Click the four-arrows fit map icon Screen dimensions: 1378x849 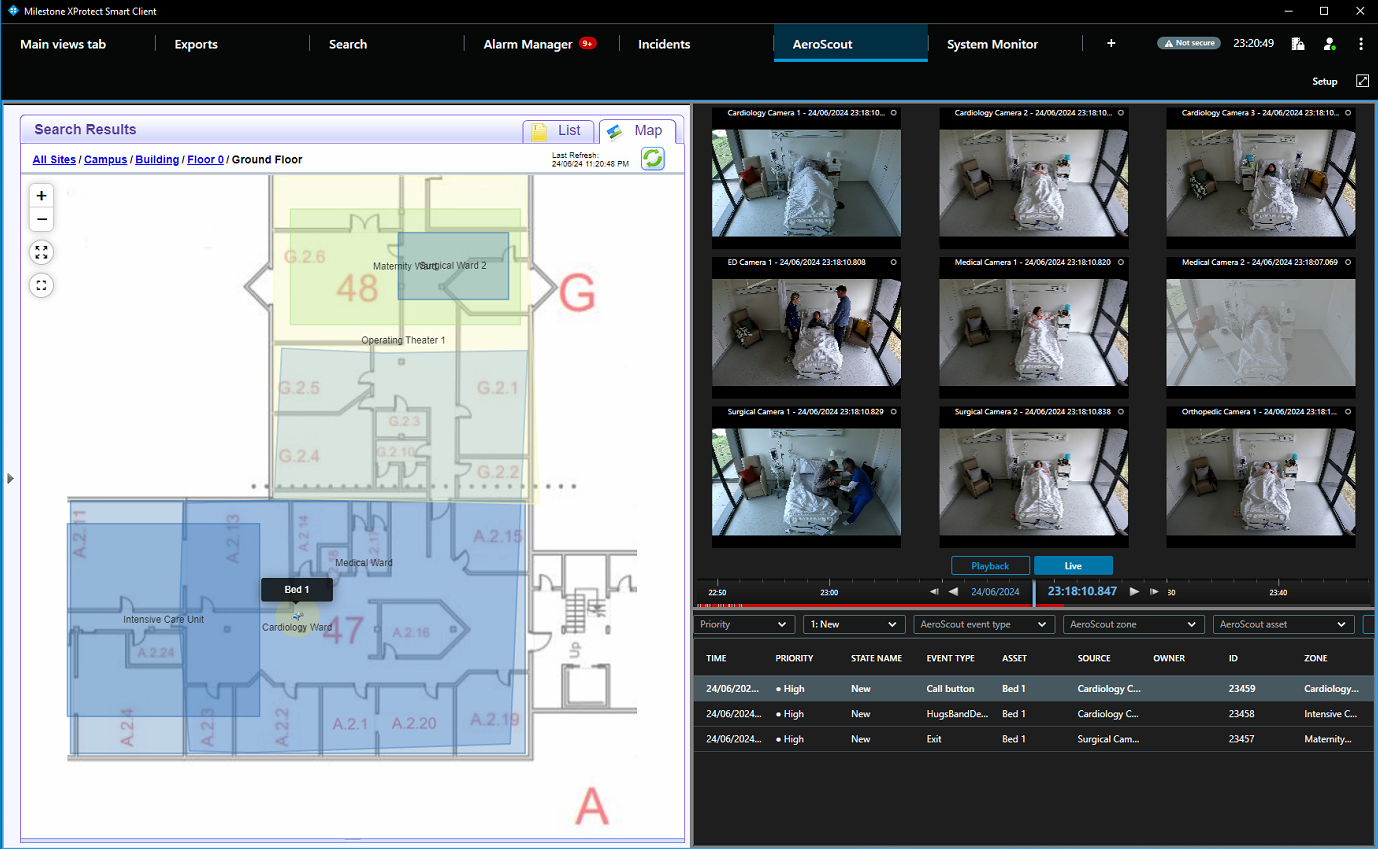[41, 252]
